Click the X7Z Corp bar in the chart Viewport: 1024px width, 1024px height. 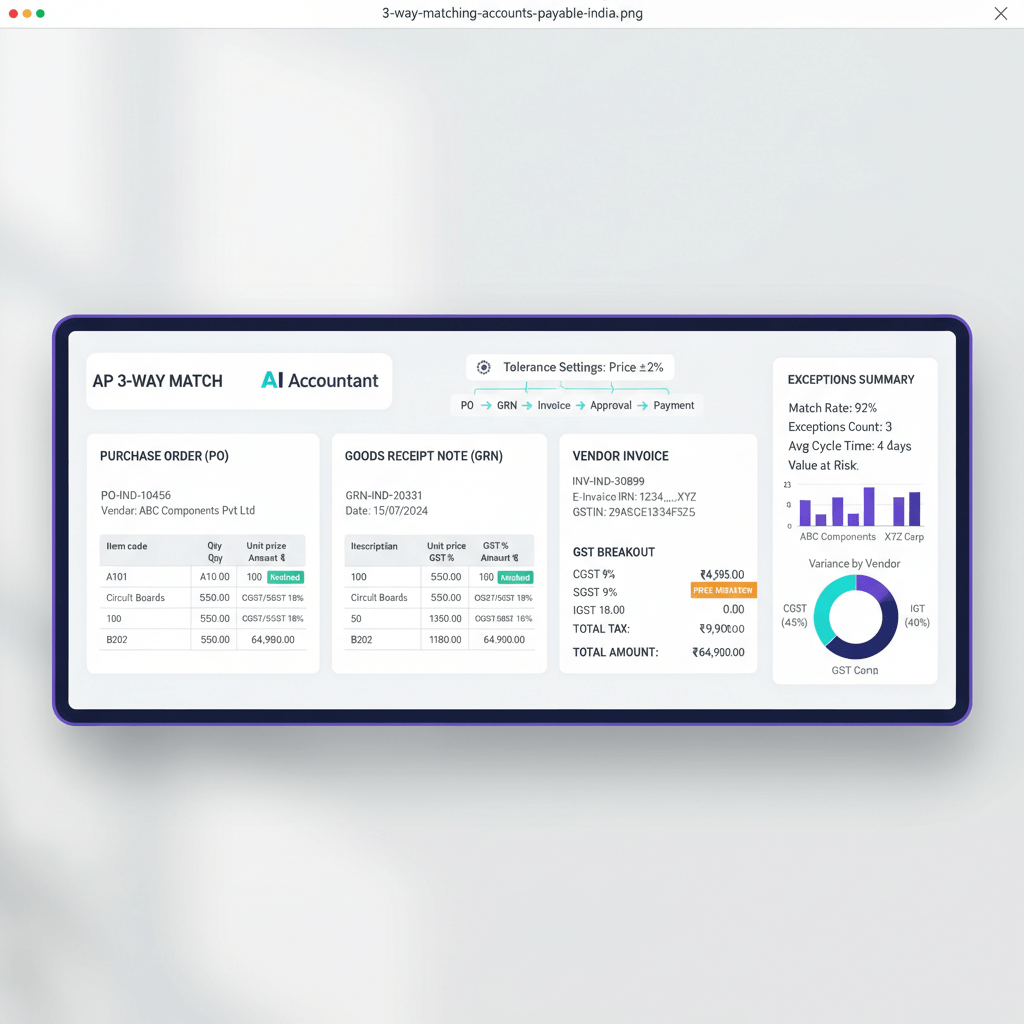(x=911, y=510)
